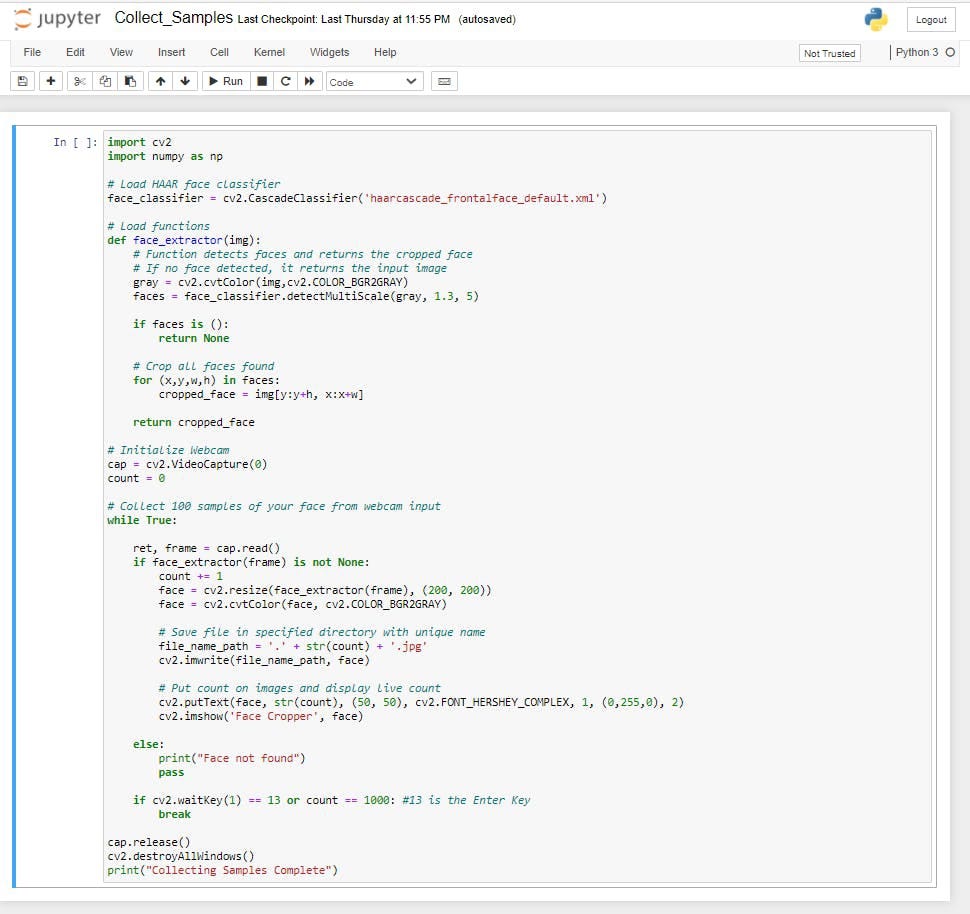Open cell type Code dropdown

pos(374,82)
